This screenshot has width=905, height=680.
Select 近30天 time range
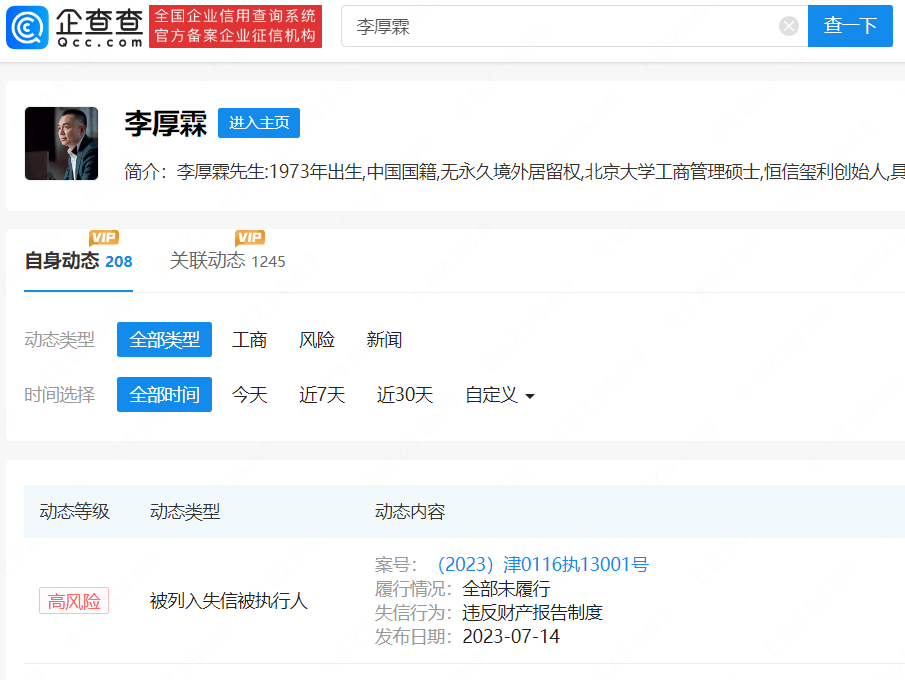405,395
